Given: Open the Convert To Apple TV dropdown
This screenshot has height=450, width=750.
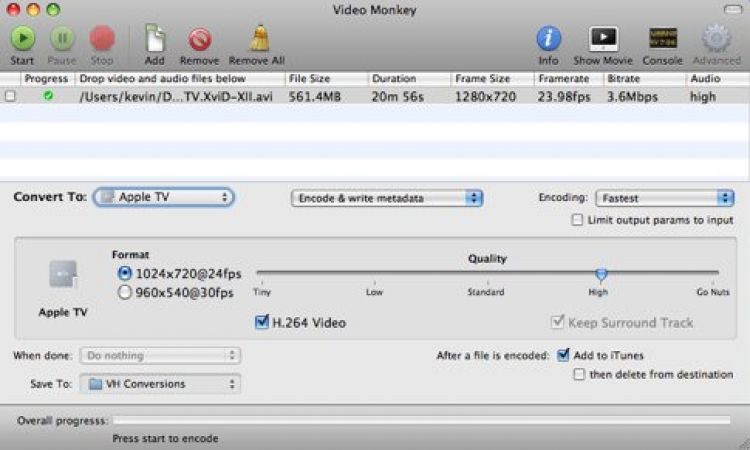Looking at the screenshot, I should tap(164, 197).
